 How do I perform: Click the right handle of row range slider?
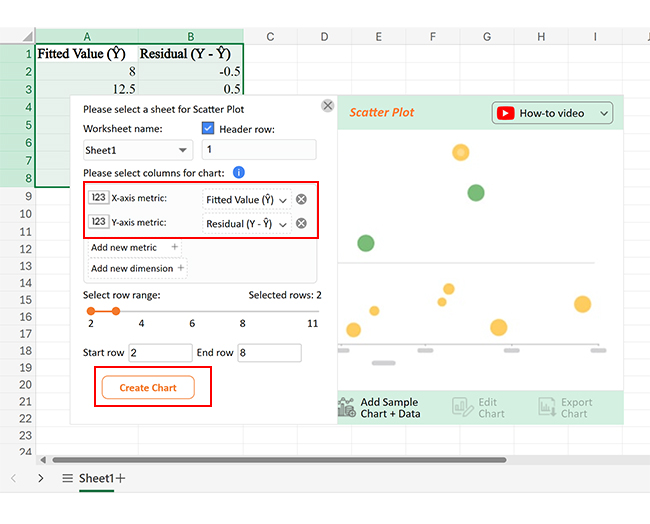(116, 311)
